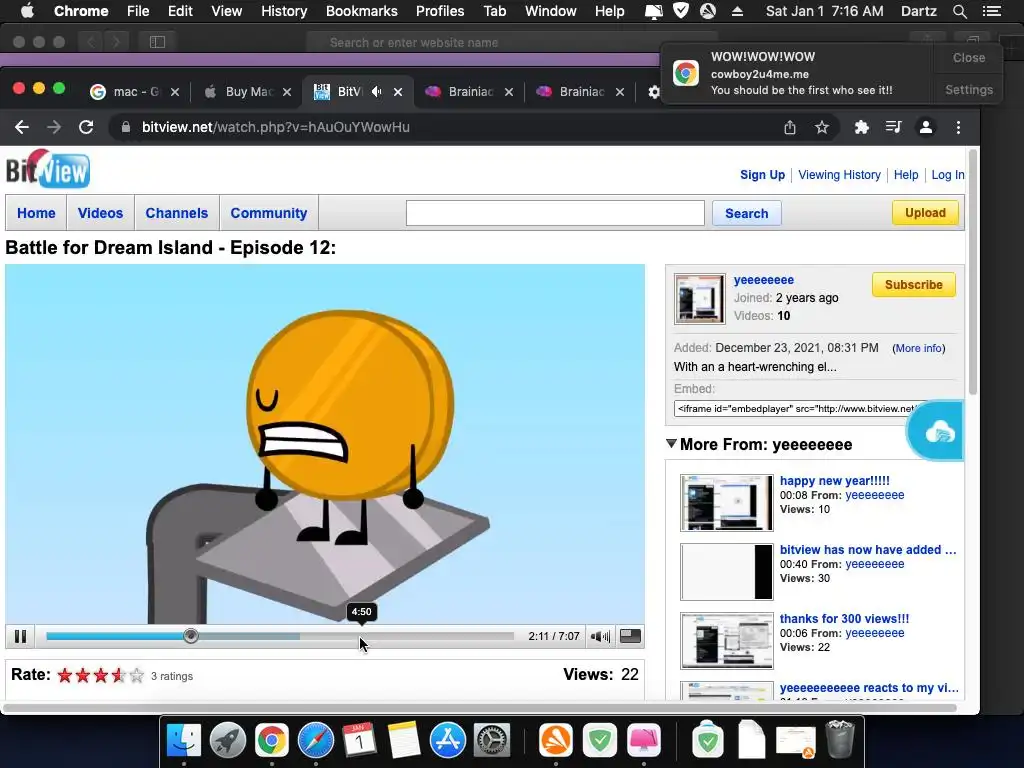
Task: Switch to the first Brainiac tab
Action: click(469, 91)
